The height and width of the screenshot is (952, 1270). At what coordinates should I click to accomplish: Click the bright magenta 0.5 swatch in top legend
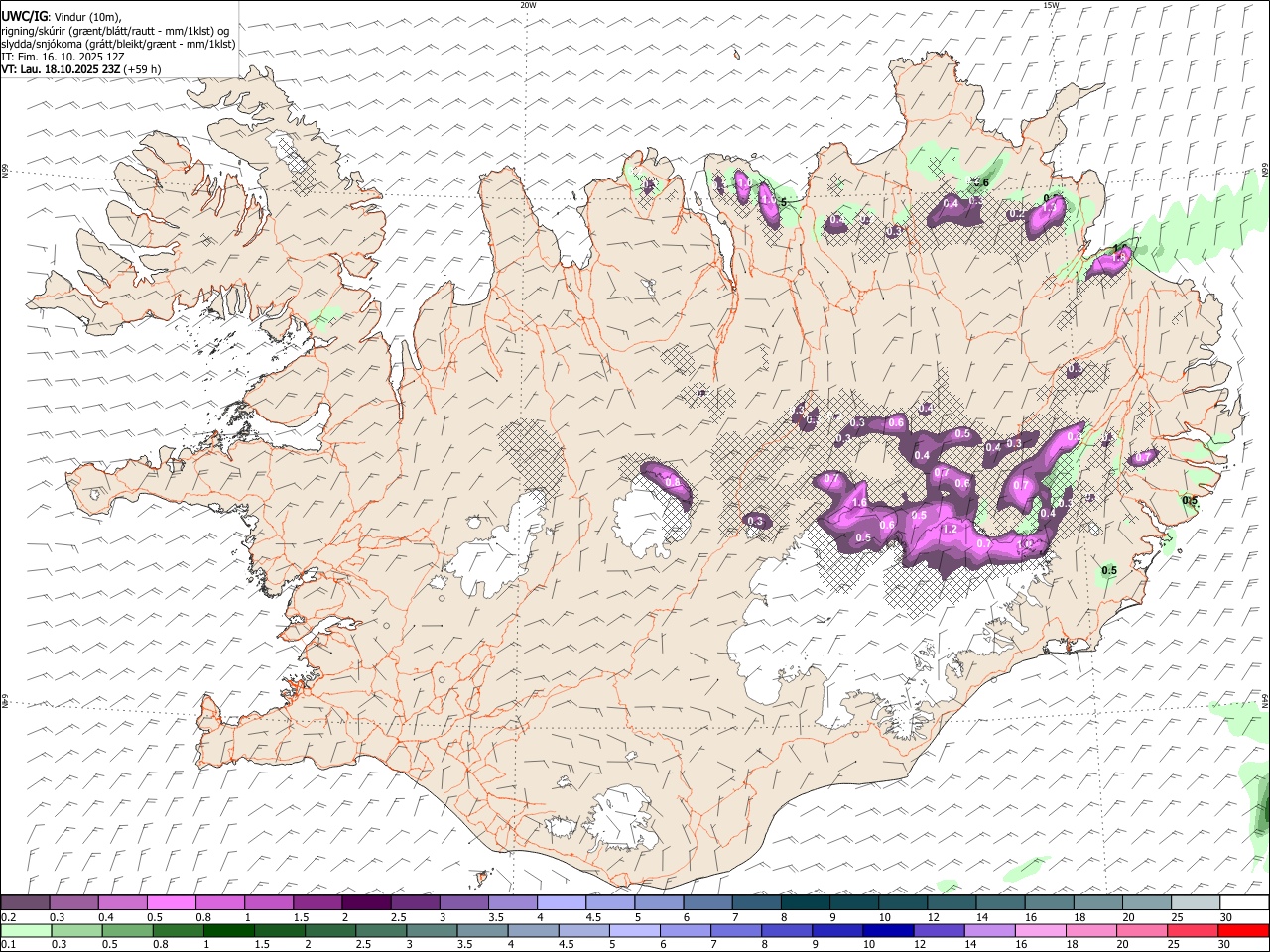coord(171,903)
